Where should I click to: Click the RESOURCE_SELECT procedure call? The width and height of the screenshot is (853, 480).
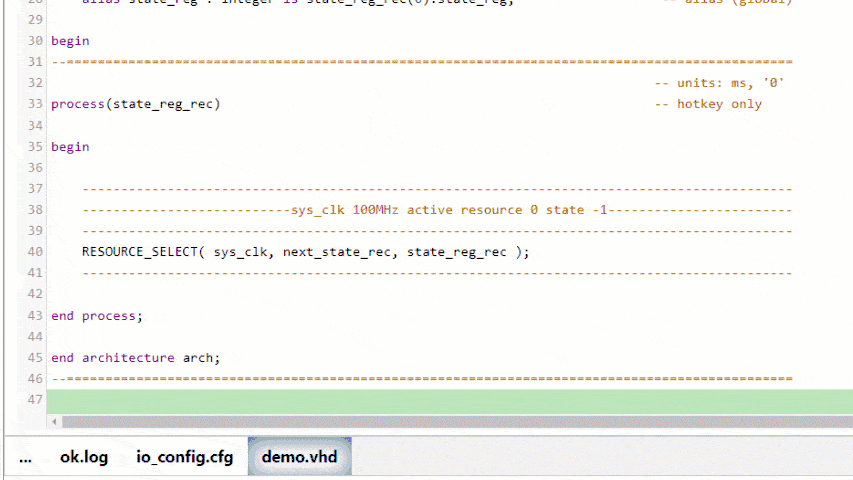[139, 252]
